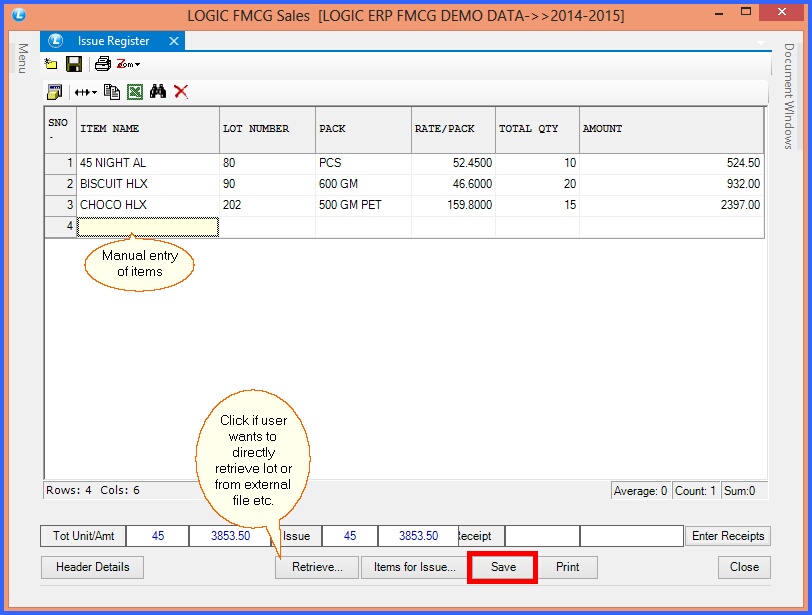Copy grid data using copy icon
This screenshot has height=615, width=812.
(x=112, y=91)
